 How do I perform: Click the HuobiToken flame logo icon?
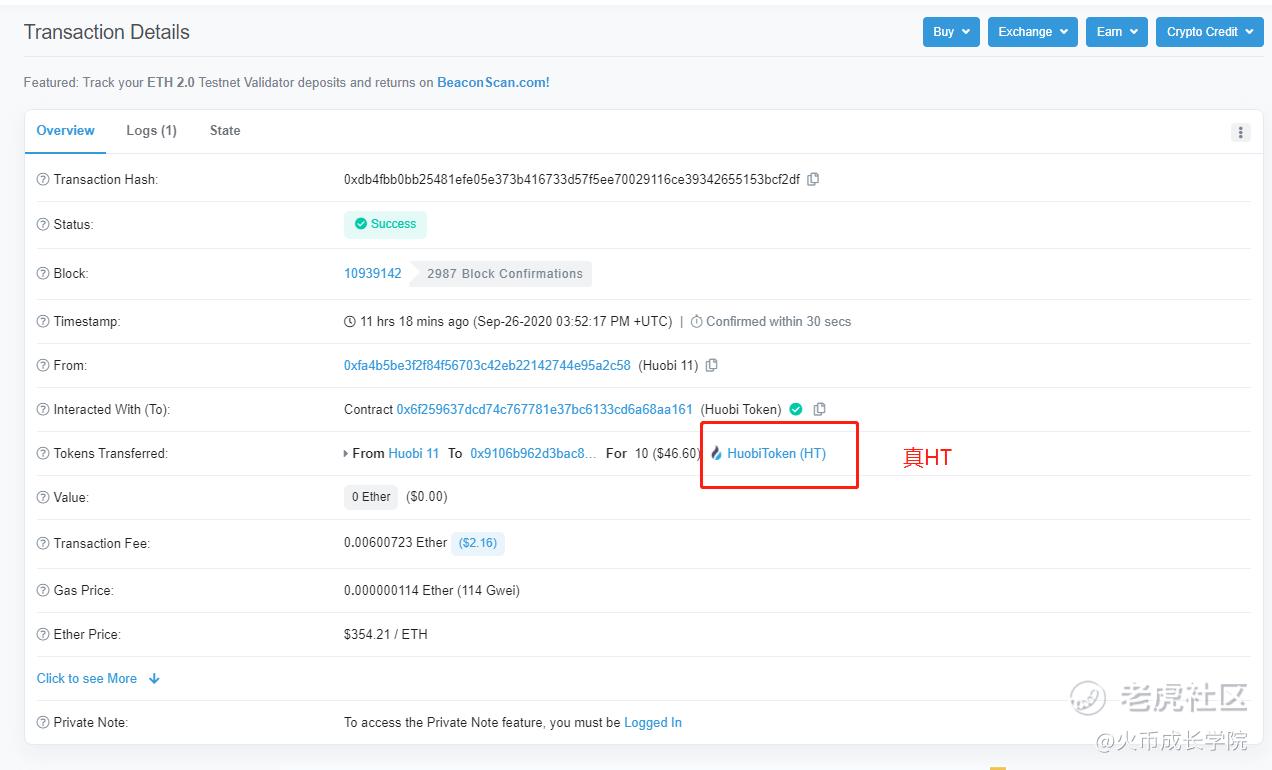(716, 453)
